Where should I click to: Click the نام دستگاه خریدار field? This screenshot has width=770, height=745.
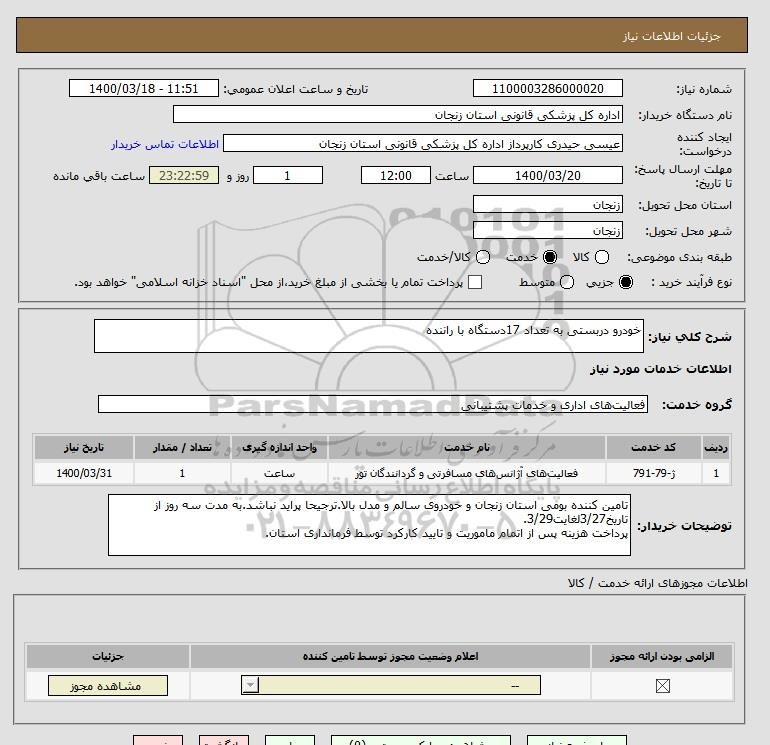[398, 114]
